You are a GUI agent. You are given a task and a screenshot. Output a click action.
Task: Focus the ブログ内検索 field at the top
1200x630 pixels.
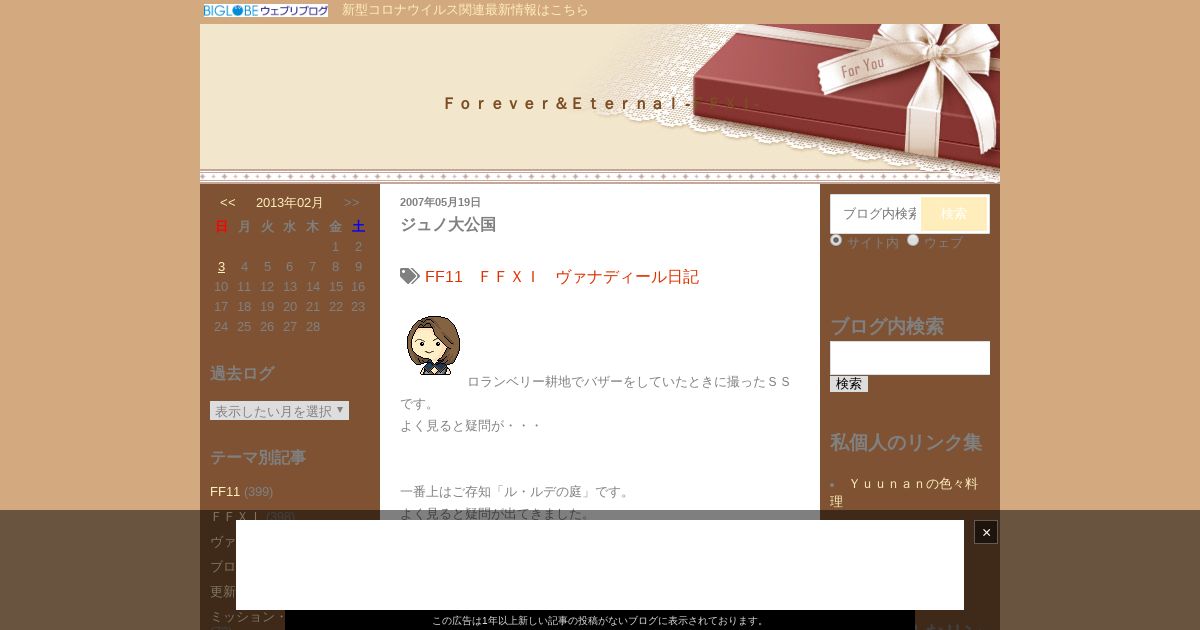(x=875, y=214)
